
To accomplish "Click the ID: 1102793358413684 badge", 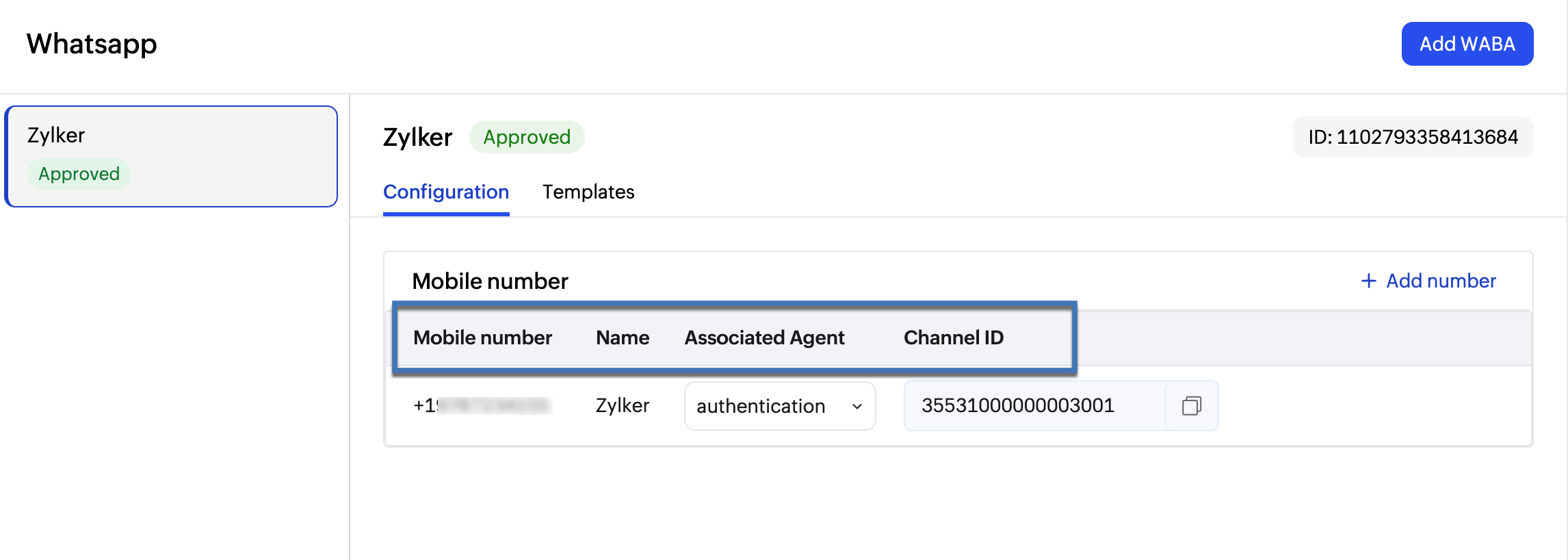I will [x=1413, y=137].
